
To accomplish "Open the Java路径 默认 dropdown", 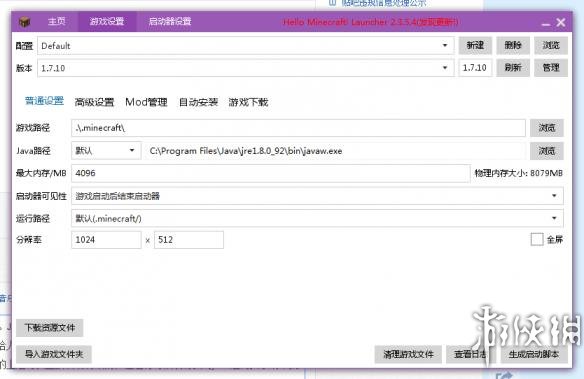I will (106, 151).
